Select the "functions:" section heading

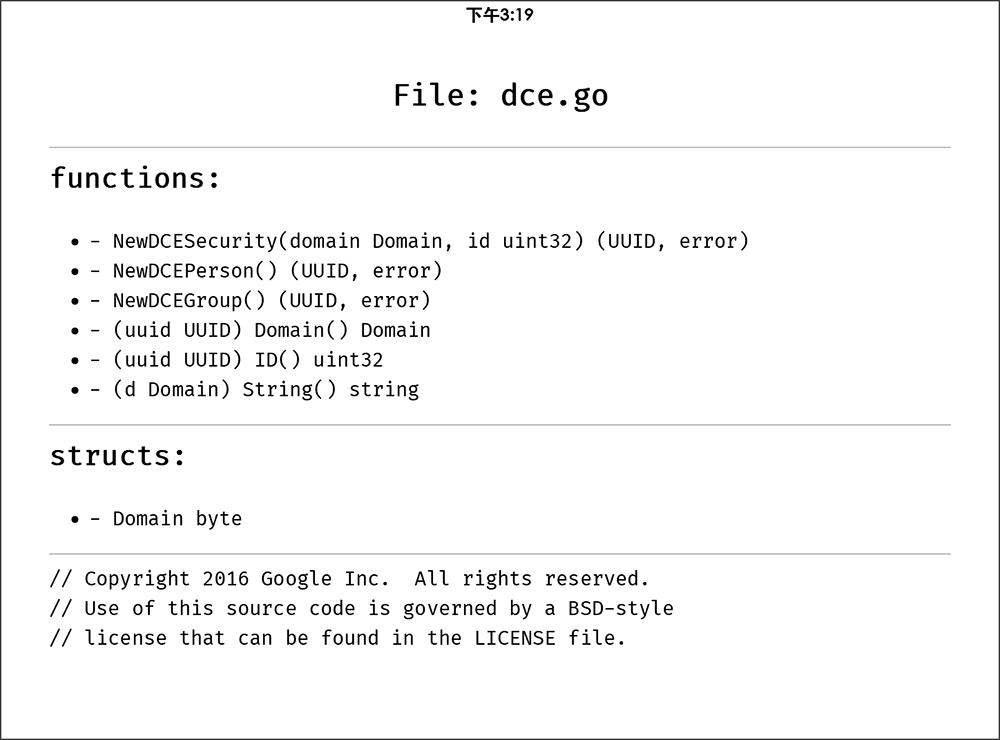click(135, 178)
